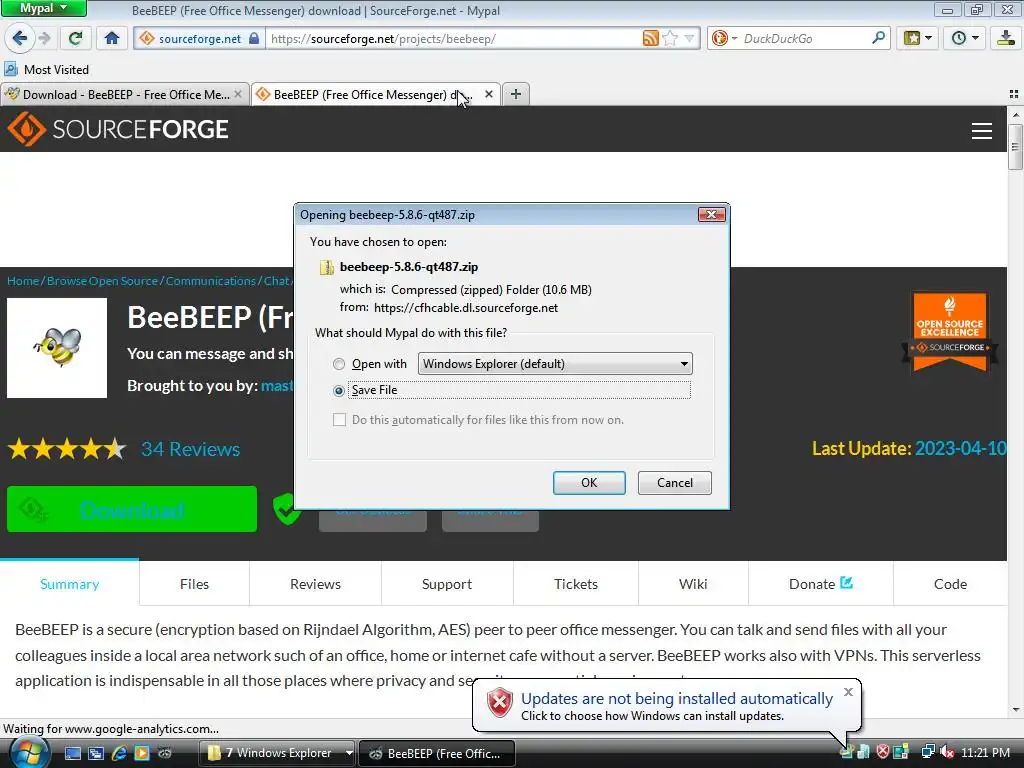
Task: Expand the History button dropdown arrow
Action: (976, 39)
